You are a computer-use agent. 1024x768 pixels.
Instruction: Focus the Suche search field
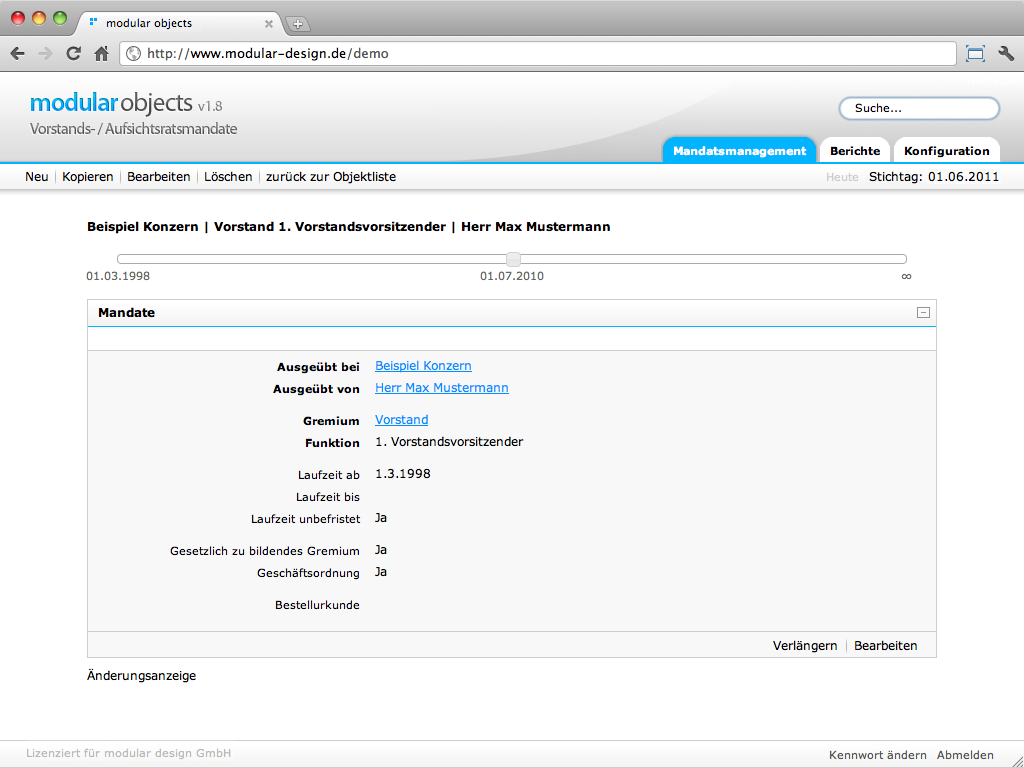tap(919, 108)
